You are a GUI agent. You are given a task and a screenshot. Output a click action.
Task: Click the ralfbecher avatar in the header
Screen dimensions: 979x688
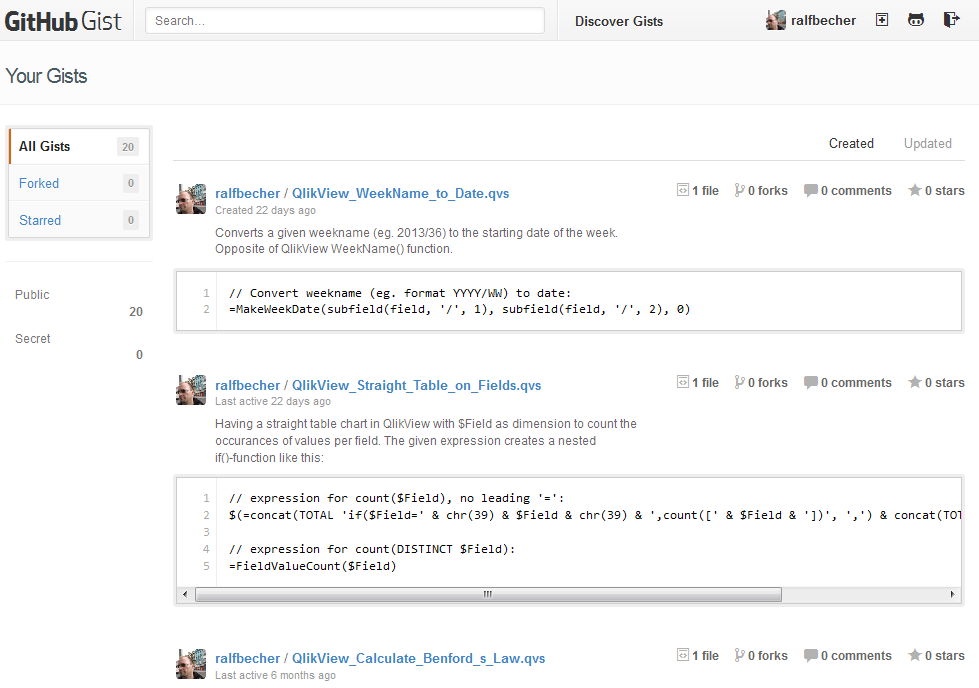776,20
